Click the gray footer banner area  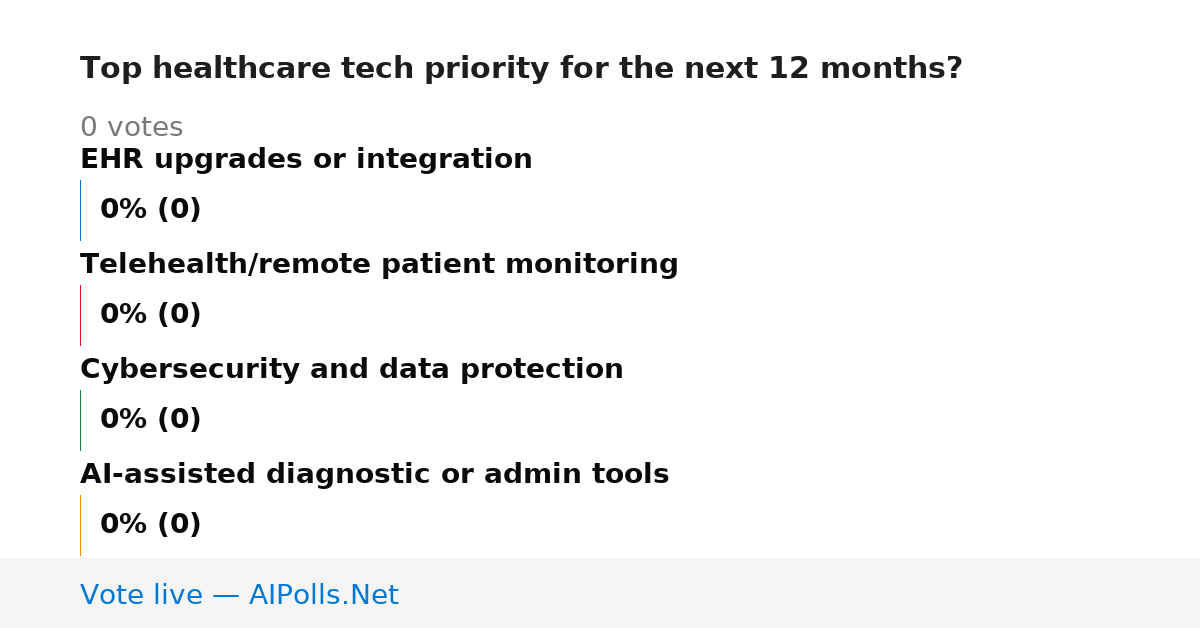point(600,593)
